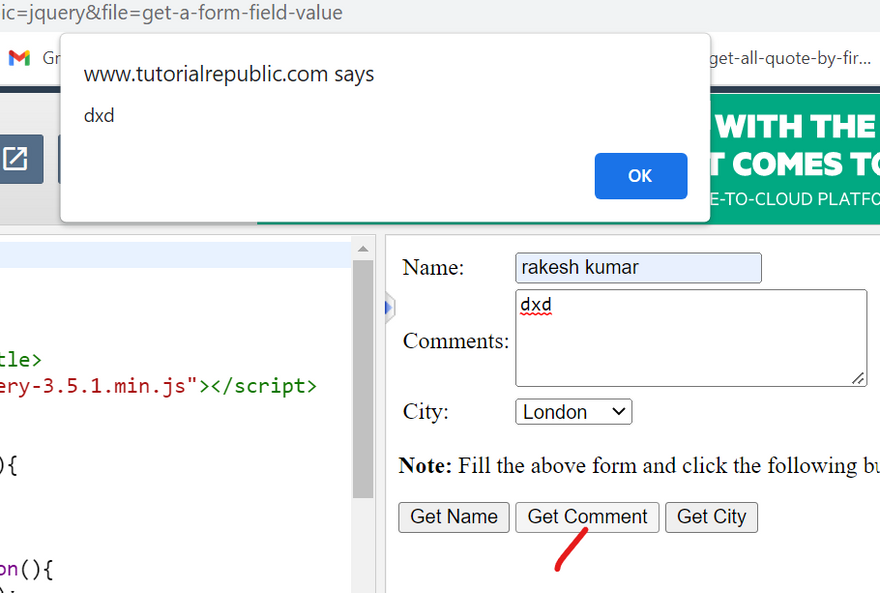
Task: Focus the Name text field
Action: 638,268
